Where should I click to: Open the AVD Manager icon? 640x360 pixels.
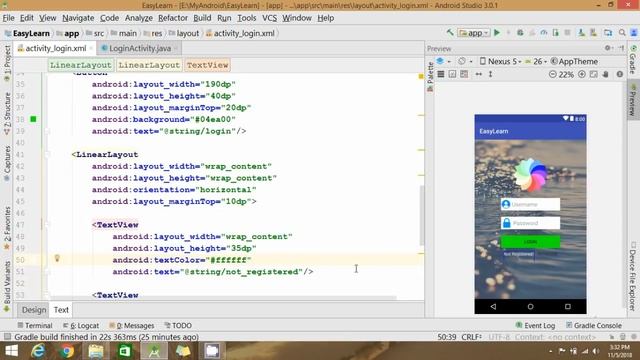click(x=581, y=33)
